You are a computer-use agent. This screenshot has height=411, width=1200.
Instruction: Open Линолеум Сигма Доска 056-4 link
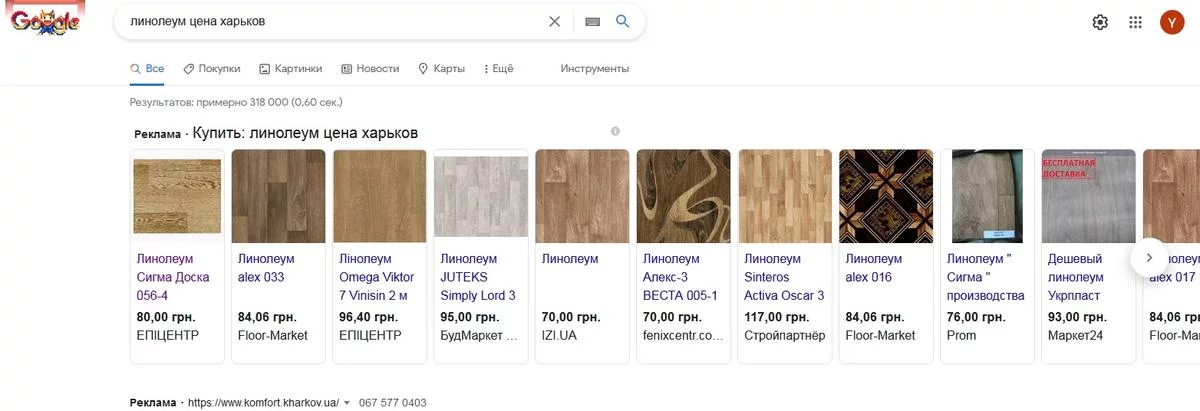pos(173,277)
